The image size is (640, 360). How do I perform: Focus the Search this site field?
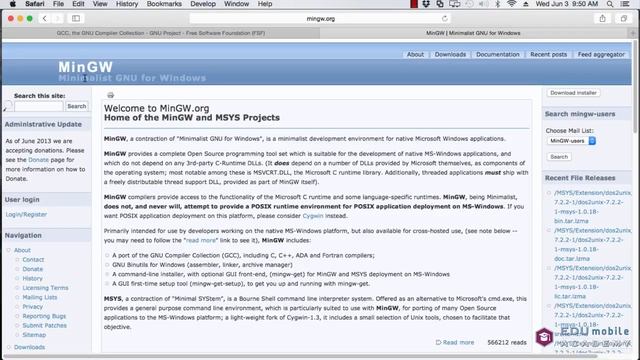point(39,106)
